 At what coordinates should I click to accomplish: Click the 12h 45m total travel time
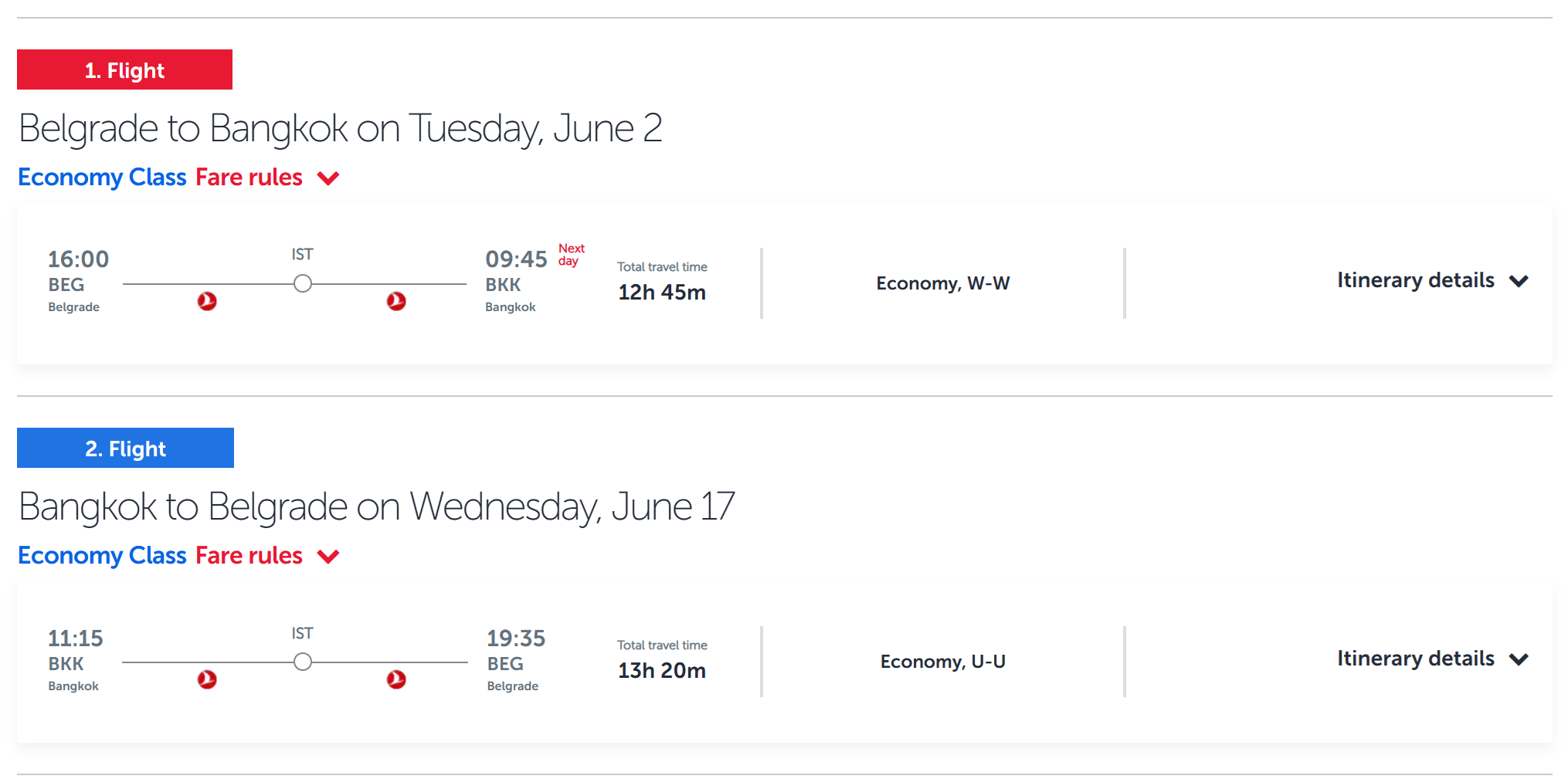(662, 293)
